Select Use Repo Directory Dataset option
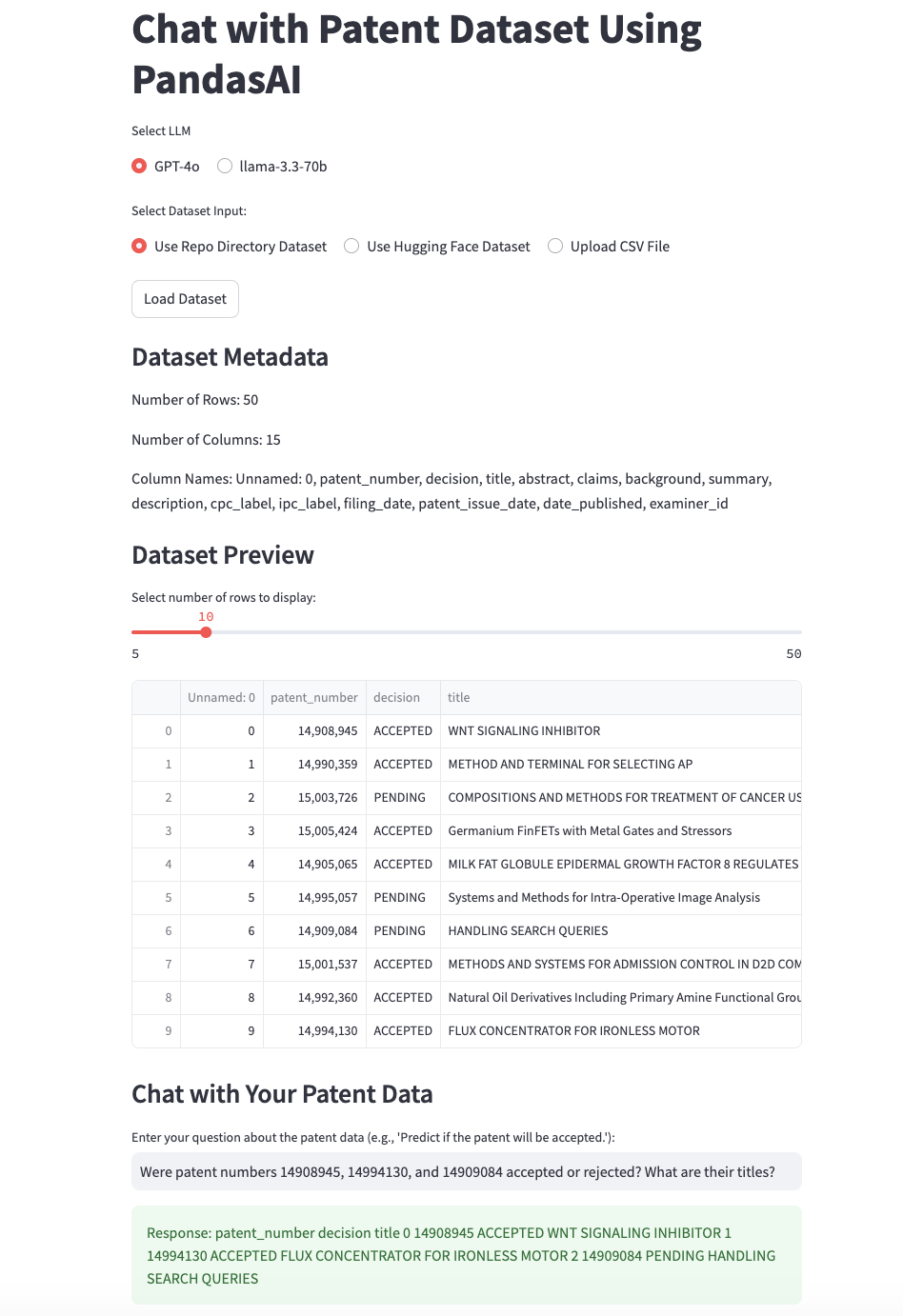903x1316 pixels. click(x=140, y=247)
